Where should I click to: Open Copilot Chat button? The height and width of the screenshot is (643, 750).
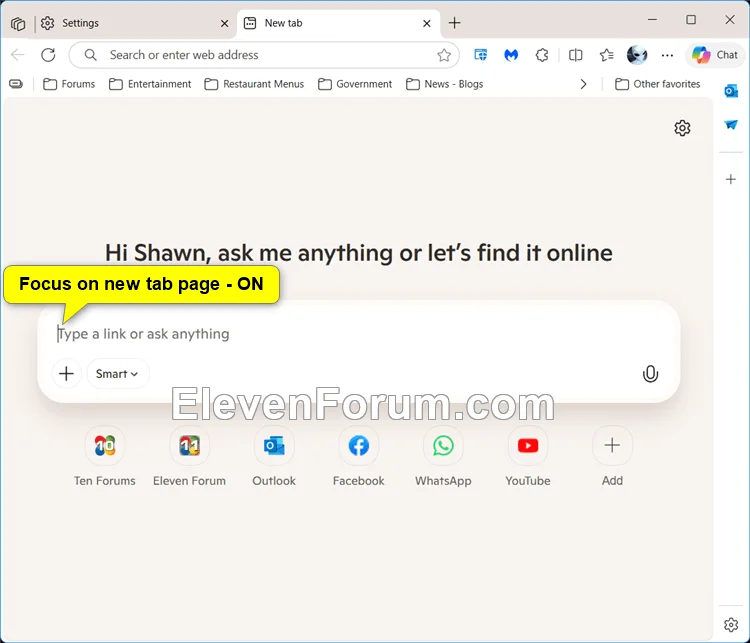(x=715, y=55)
